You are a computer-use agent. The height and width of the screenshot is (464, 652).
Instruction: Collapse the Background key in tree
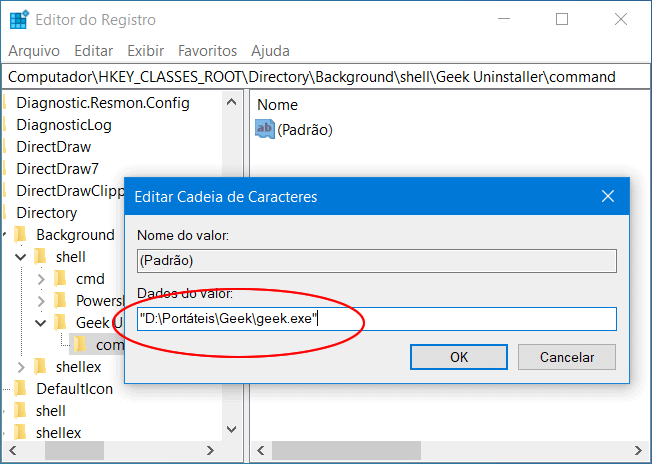coord(5,235)
